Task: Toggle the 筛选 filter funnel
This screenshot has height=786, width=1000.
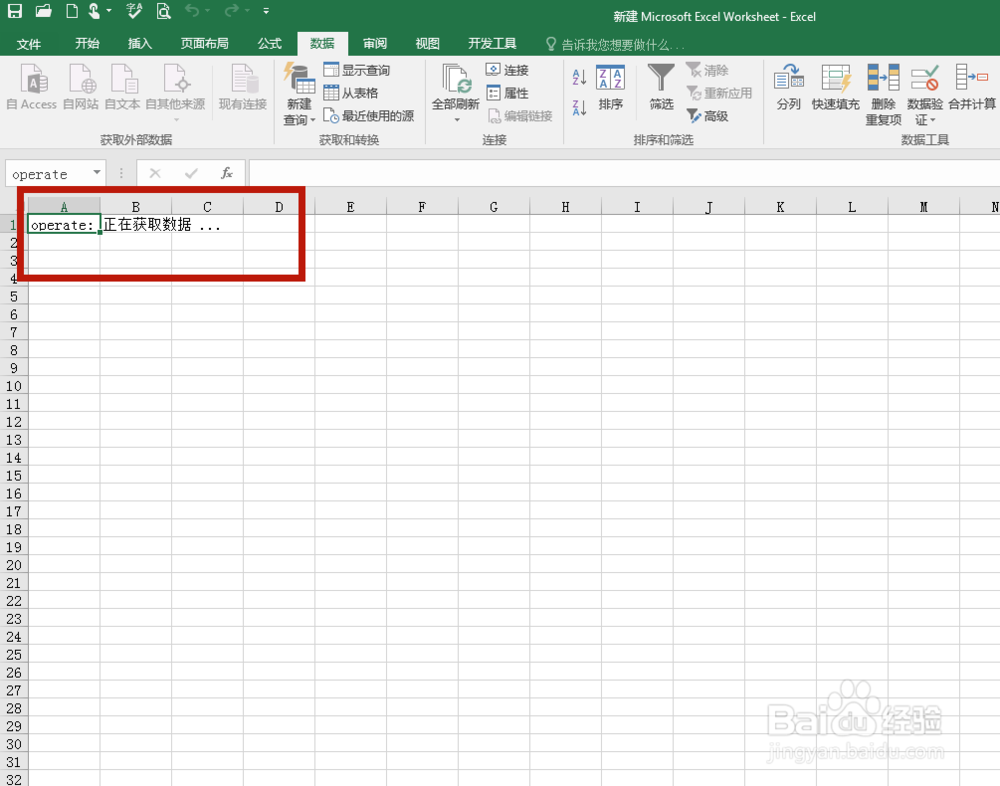Action: 661,87
